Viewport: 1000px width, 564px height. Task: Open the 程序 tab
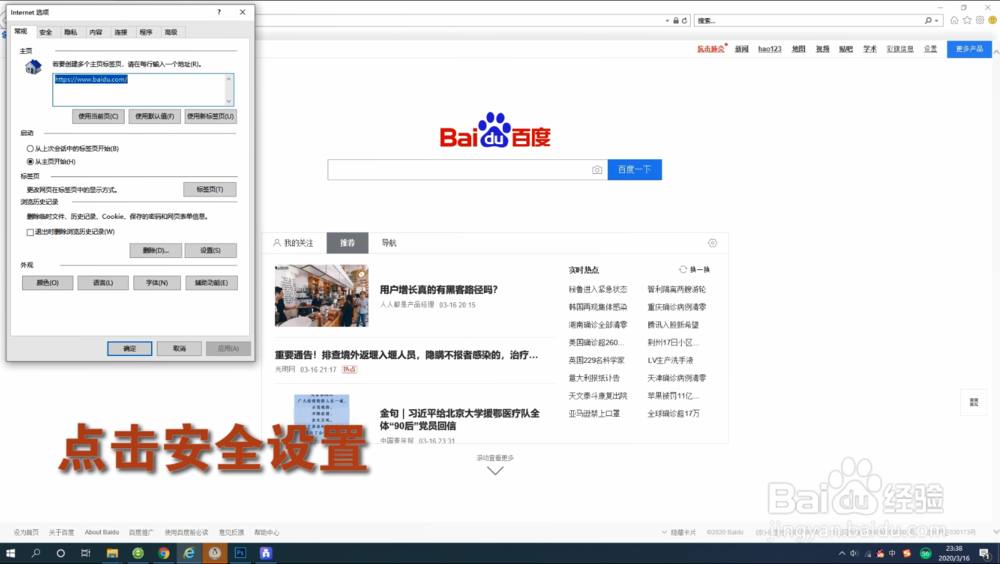point(146,32)
